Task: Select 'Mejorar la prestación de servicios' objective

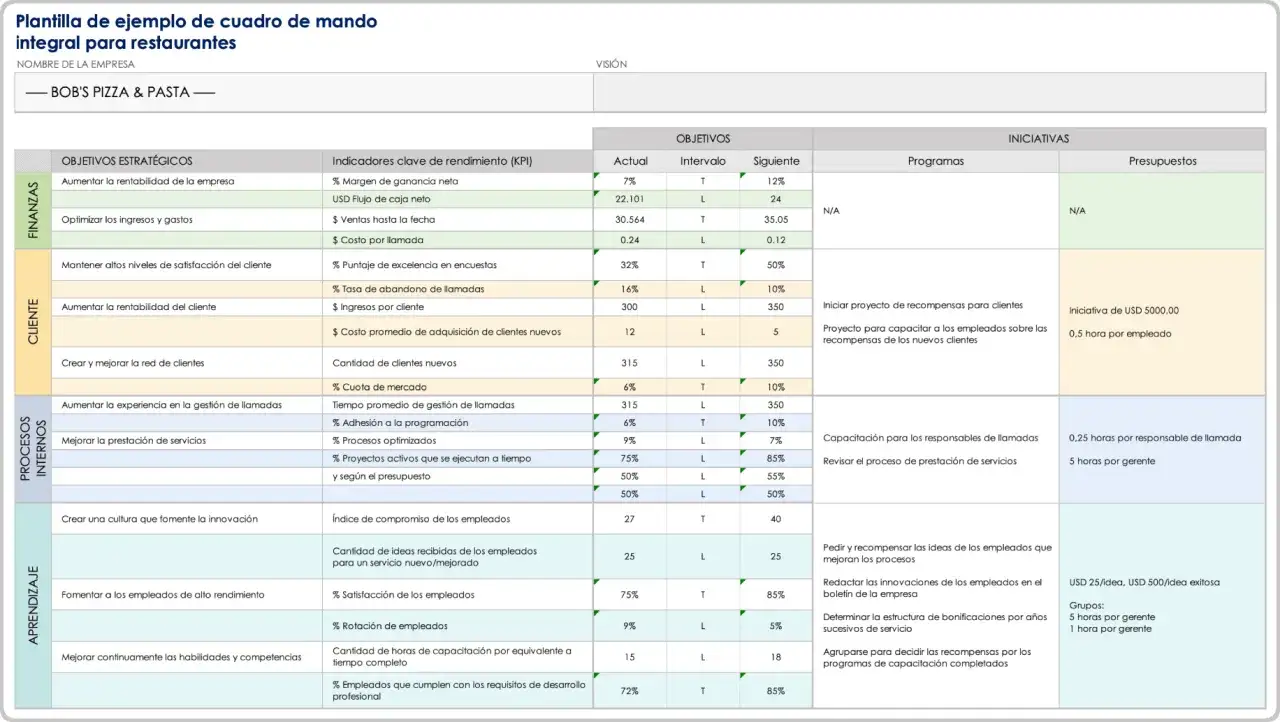Action: 134,441
